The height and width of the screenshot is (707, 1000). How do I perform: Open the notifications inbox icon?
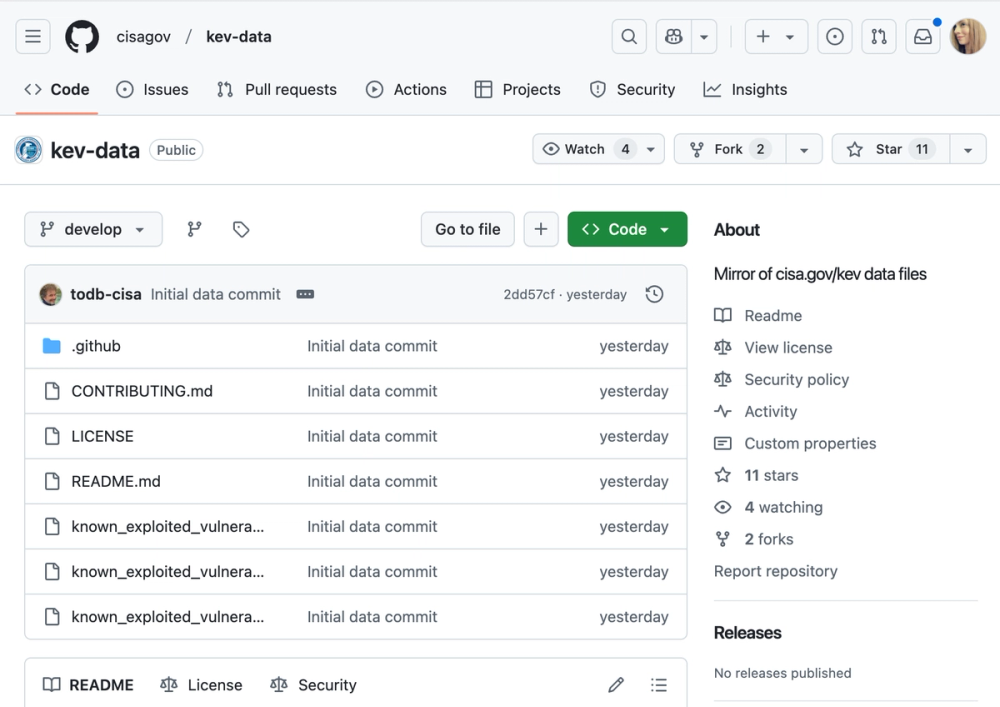pos(922,35)
